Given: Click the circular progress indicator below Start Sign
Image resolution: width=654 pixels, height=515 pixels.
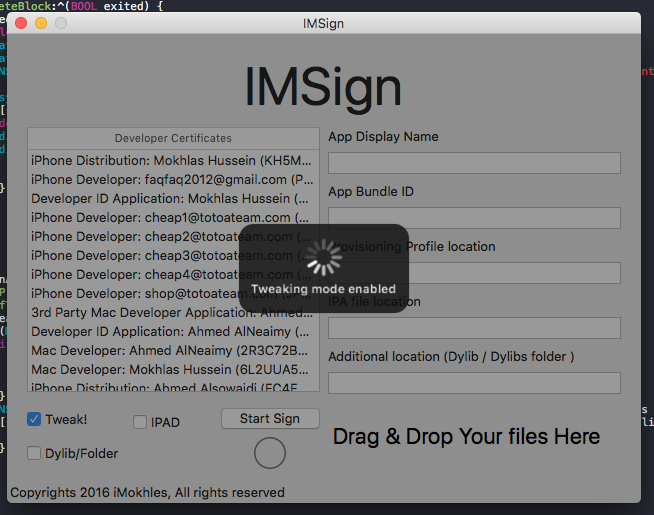Looking at the screenshot, I should click(270, 453).
